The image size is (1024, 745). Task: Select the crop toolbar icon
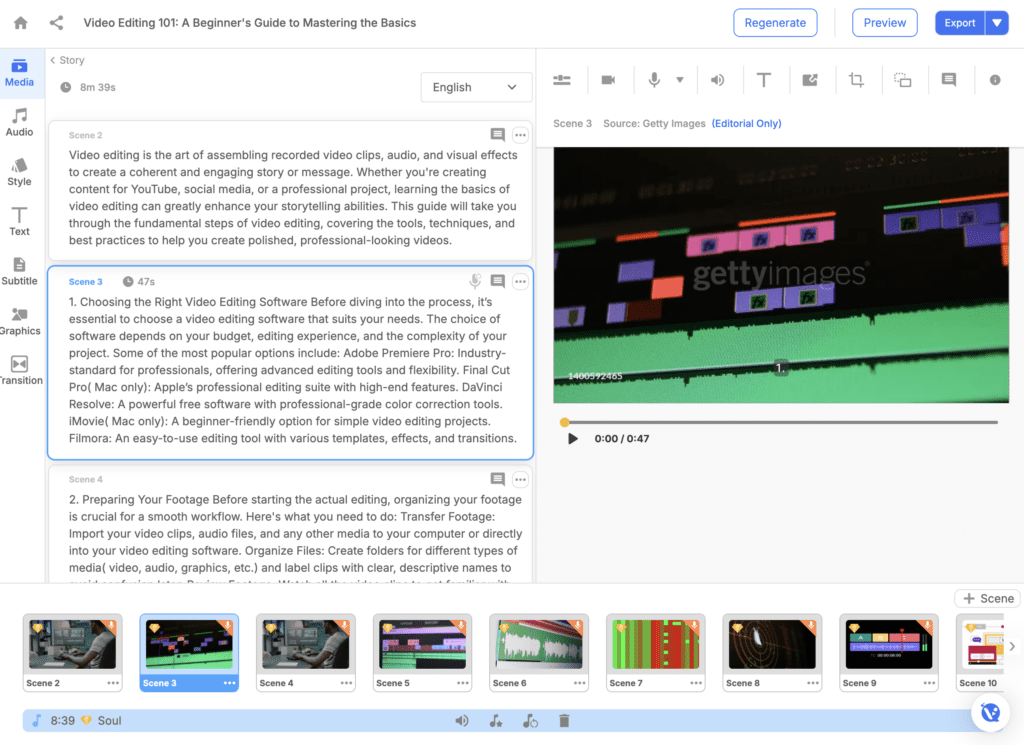(x=856, y=80)
